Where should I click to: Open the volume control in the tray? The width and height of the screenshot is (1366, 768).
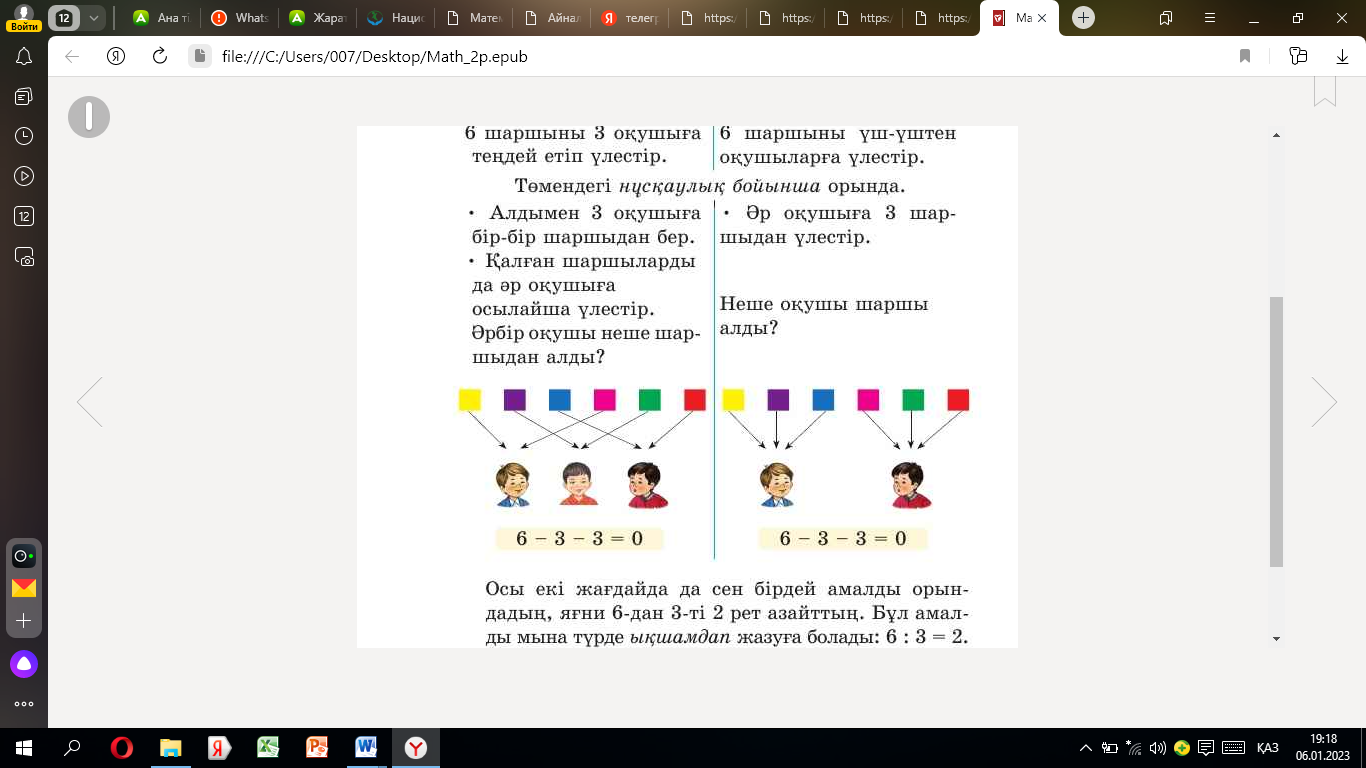click(1158, 748)
